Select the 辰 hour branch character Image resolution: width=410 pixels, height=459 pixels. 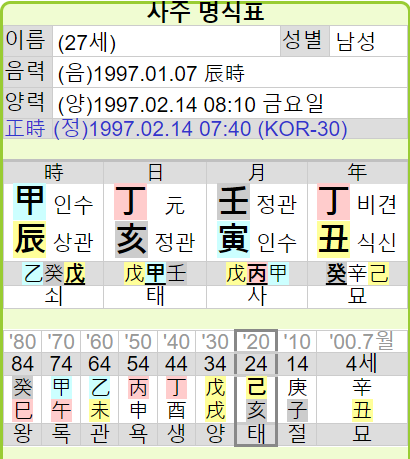(x=29, y=239)
